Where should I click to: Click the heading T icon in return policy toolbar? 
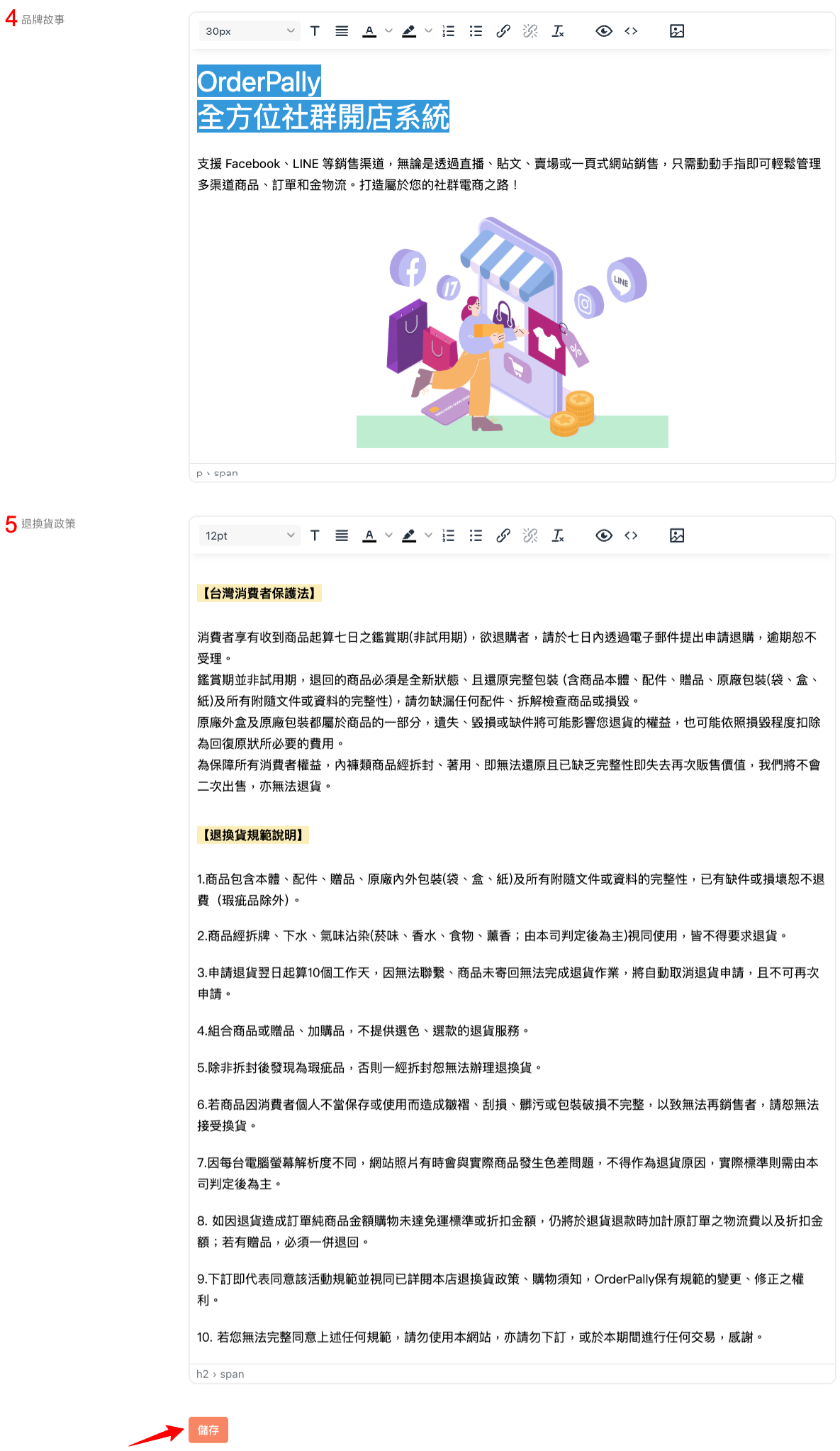(315, 536)
